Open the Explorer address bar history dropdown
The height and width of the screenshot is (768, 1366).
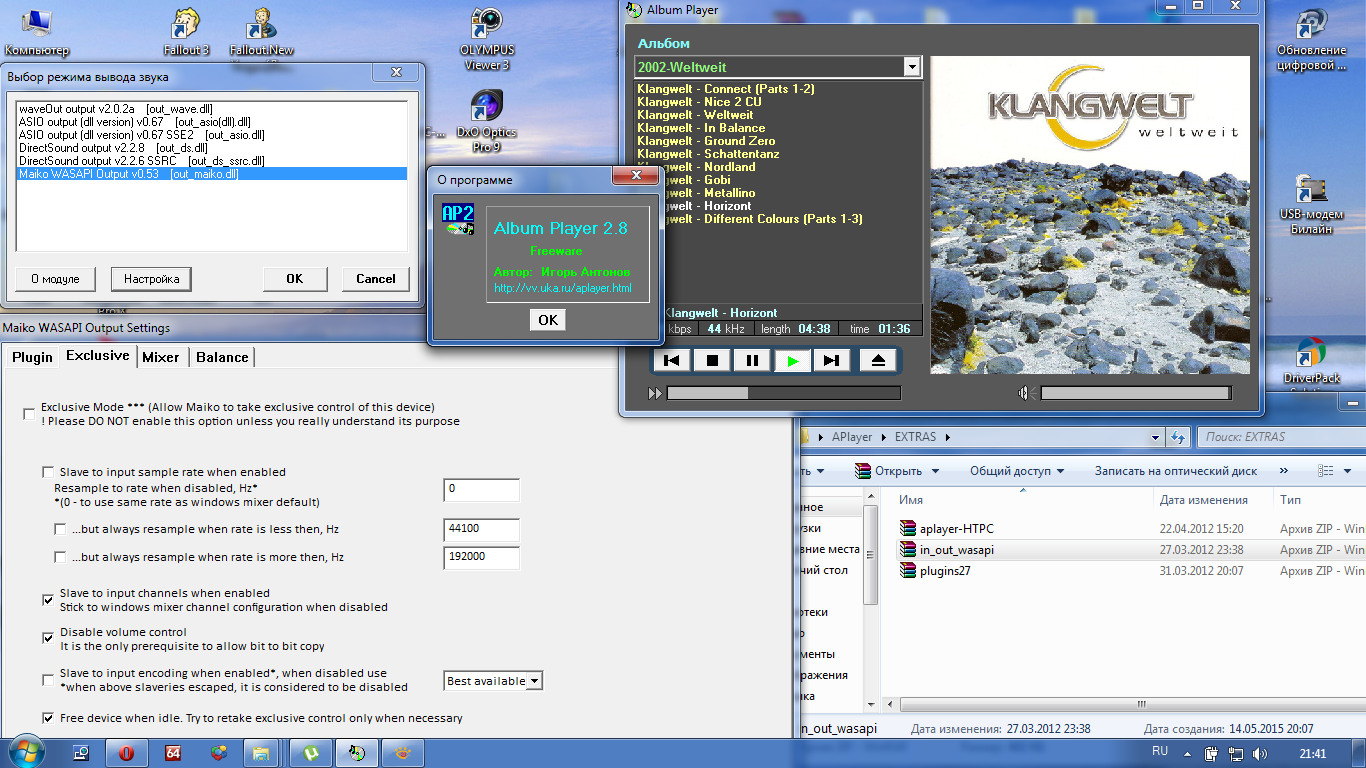click(1156, 437)
